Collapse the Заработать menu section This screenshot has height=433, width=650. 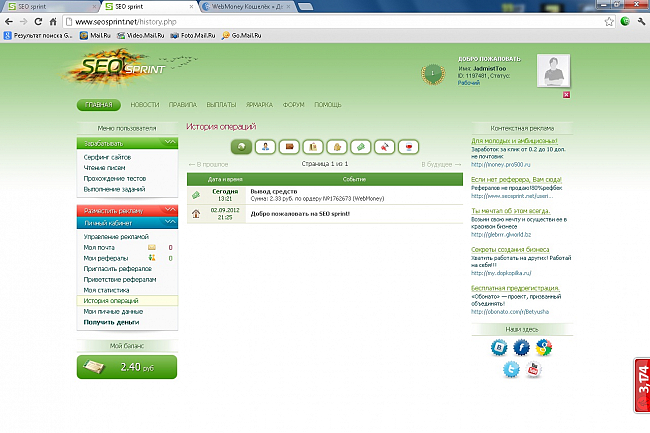pos(127,143)
